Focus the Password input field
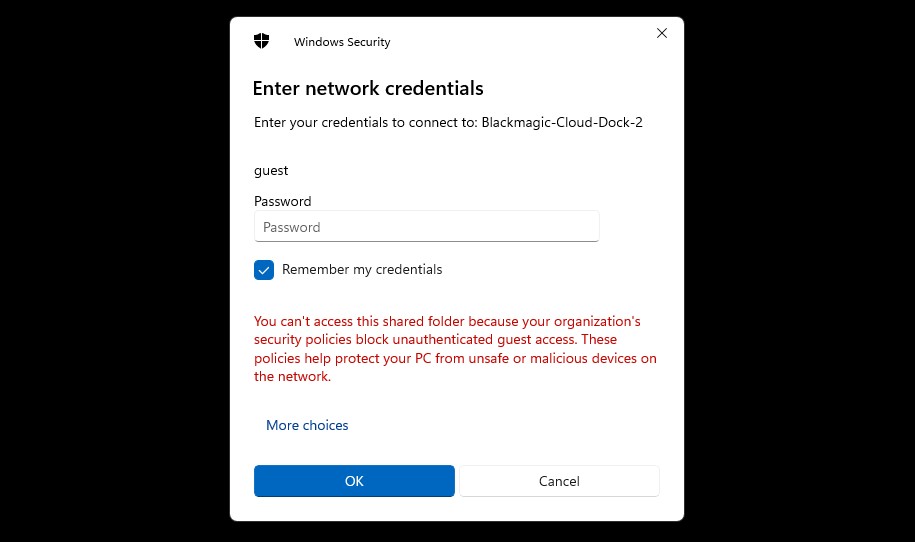This screenshot has width=915, height=542. point(426,227)
